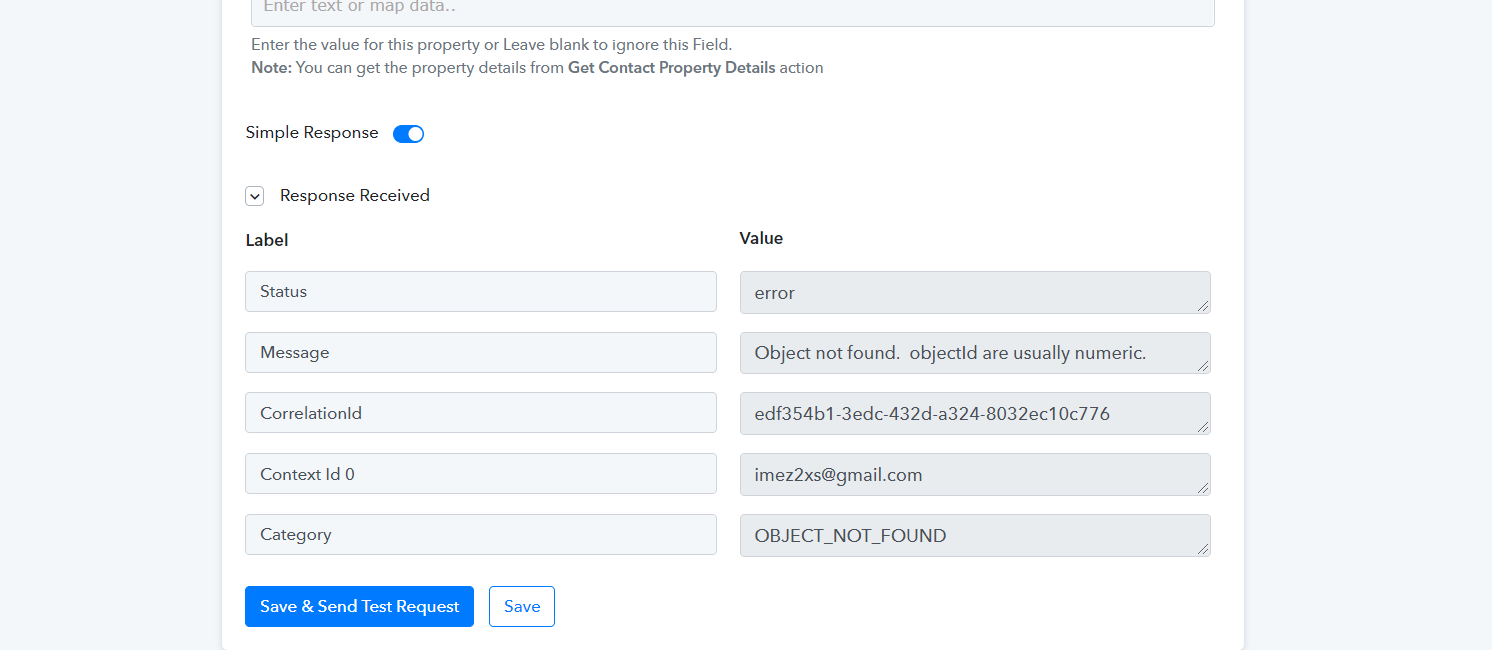The image size is (1492, 650).
Task: Click the outlined Save button
Action: tap(522, 606)
